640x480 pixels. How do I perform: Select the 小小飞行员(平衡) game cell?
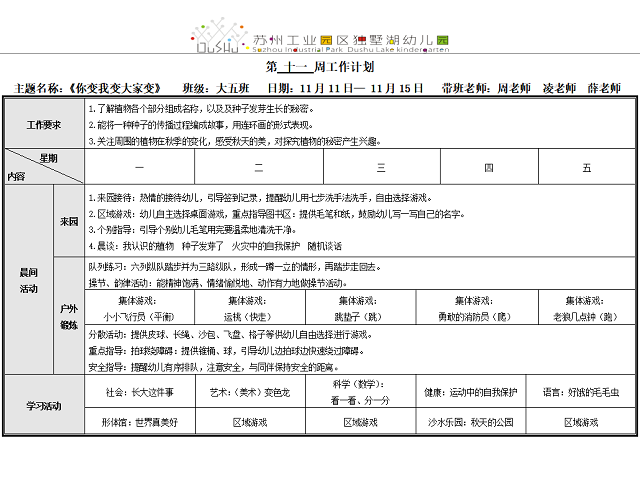[x=139, y=308]
